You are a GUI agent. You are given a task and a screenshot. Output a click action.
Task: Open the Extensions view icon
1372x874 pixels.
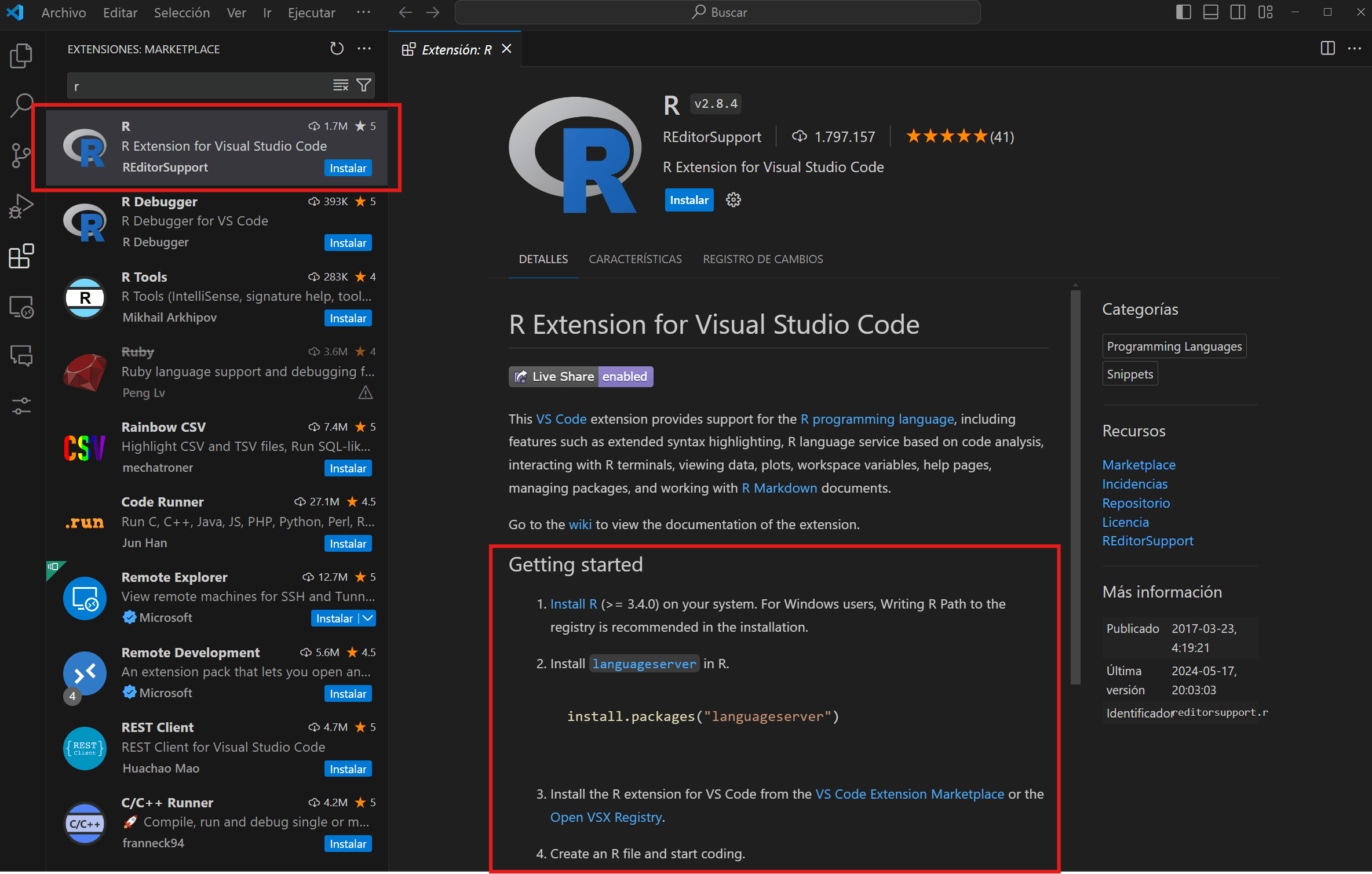21,256
